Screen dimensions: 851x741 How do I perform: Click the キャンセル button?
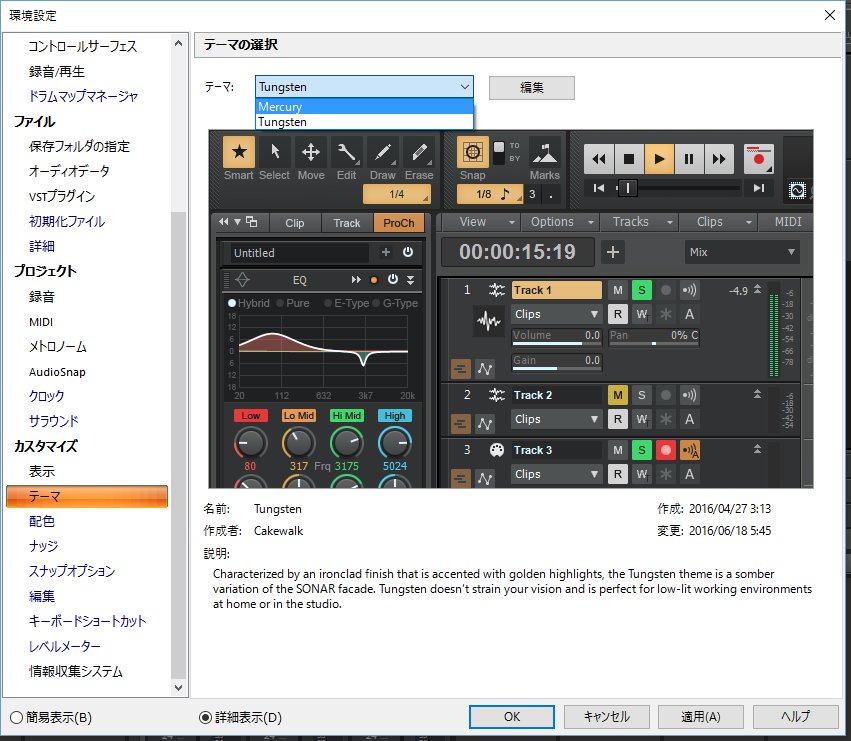click(606, 717)
